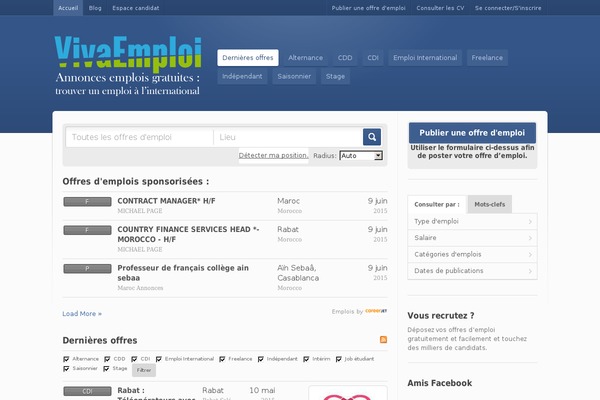The width and height of the screenshot is (600, 400).
Task: Click Se connecter/S'inscrire in the top bar
Action: pos(508,8)
